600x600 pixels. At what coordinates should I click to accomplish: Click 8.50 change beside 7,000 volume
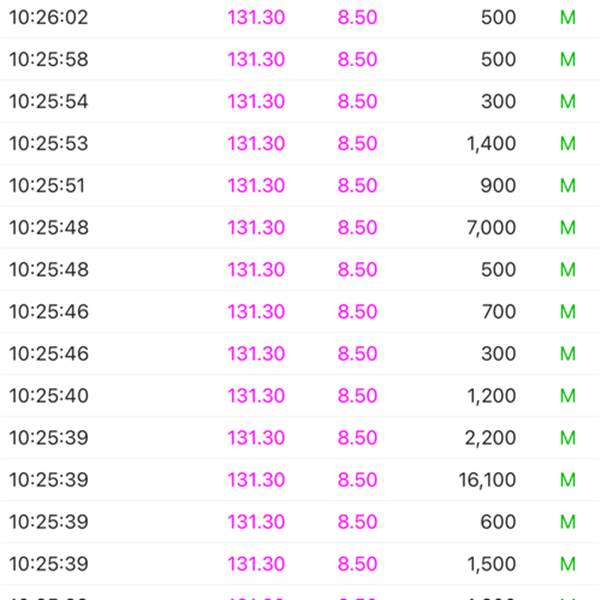(x=357, y=228)
